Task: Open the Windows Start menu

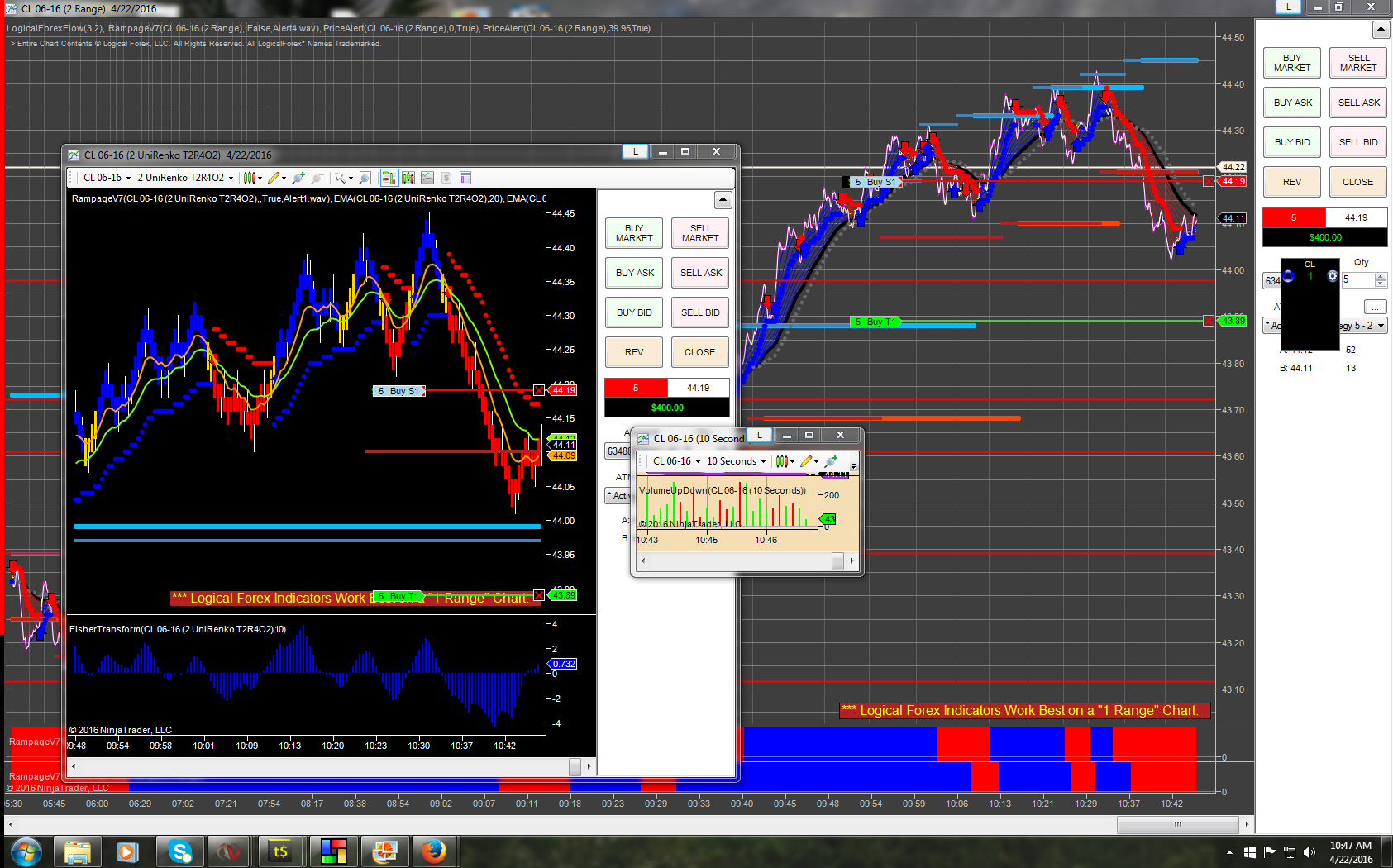Action: (26, 851)
